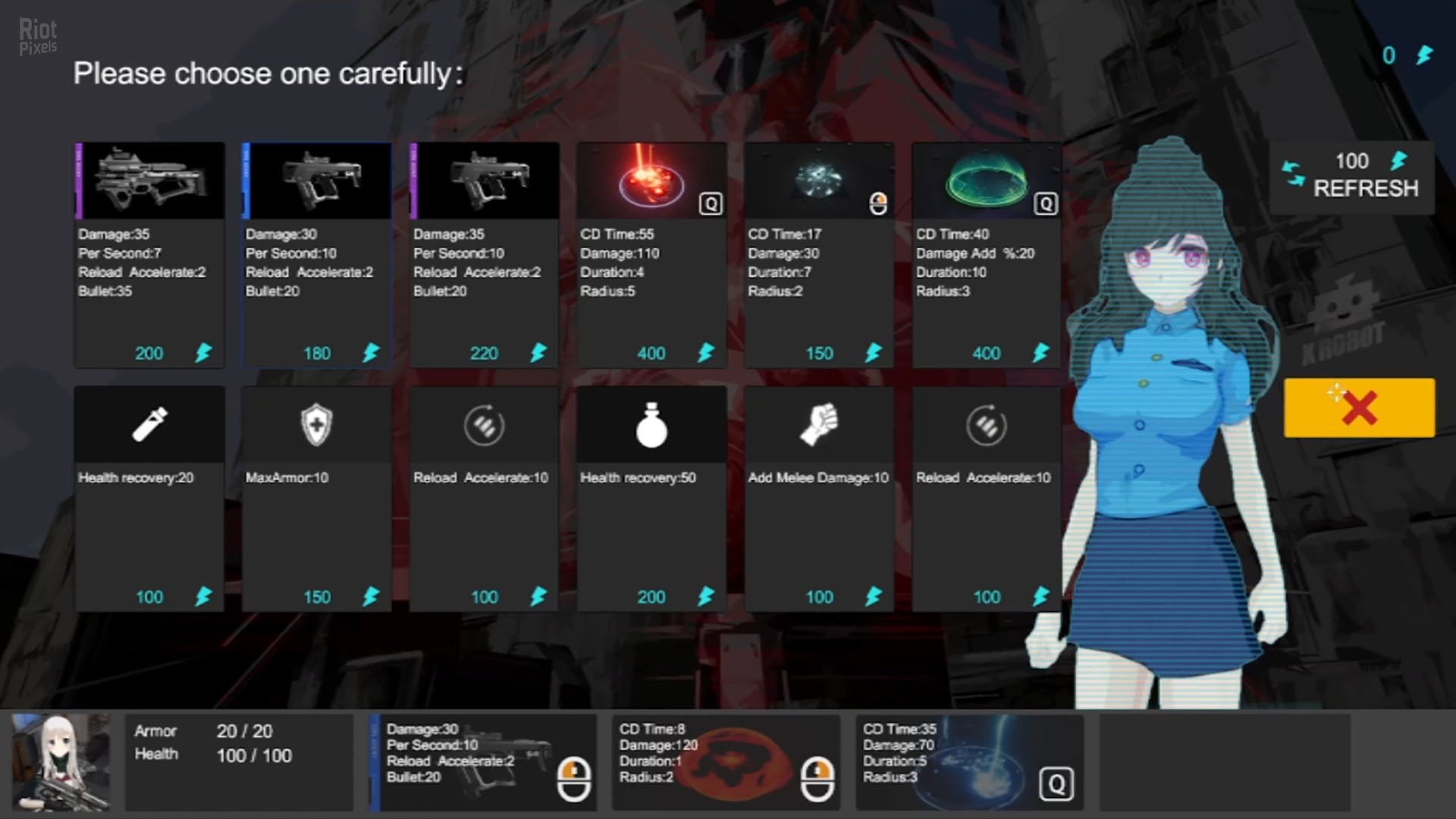The height and width of the screenshot is (819, 1456).
Task: Select the first rifle weapon card
Action: (149, 180)
